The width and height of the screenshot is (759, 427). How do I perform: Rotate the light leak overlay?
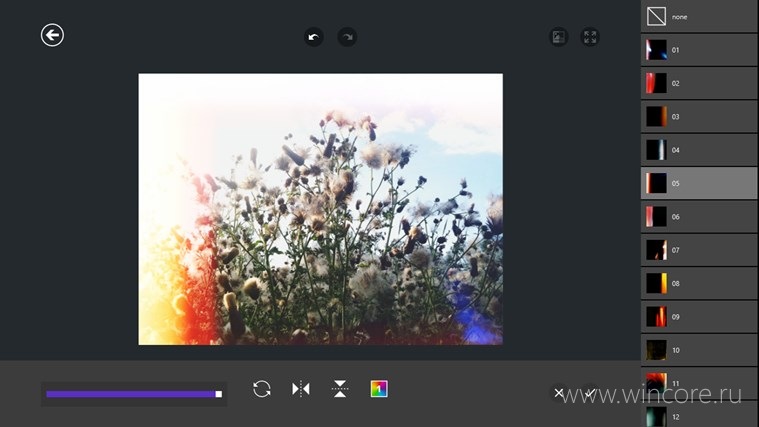pos(261,389)
